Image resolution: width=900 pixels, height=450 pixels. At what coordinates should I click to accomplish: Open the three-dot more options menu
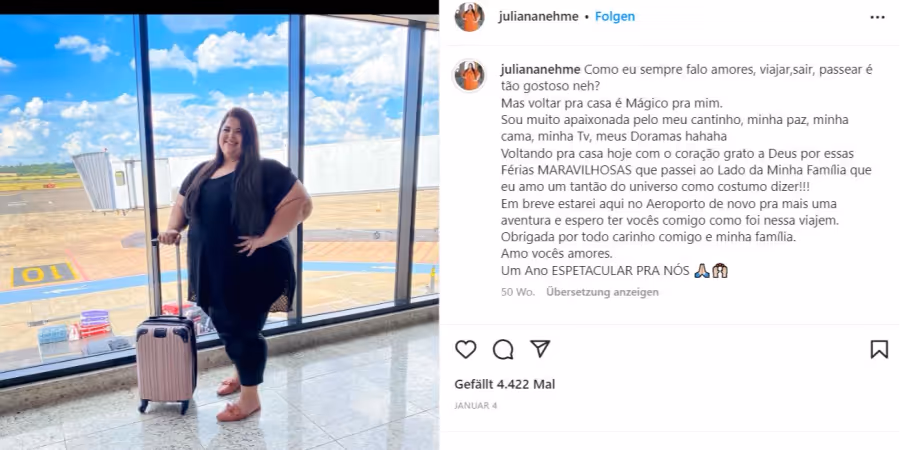877,17
